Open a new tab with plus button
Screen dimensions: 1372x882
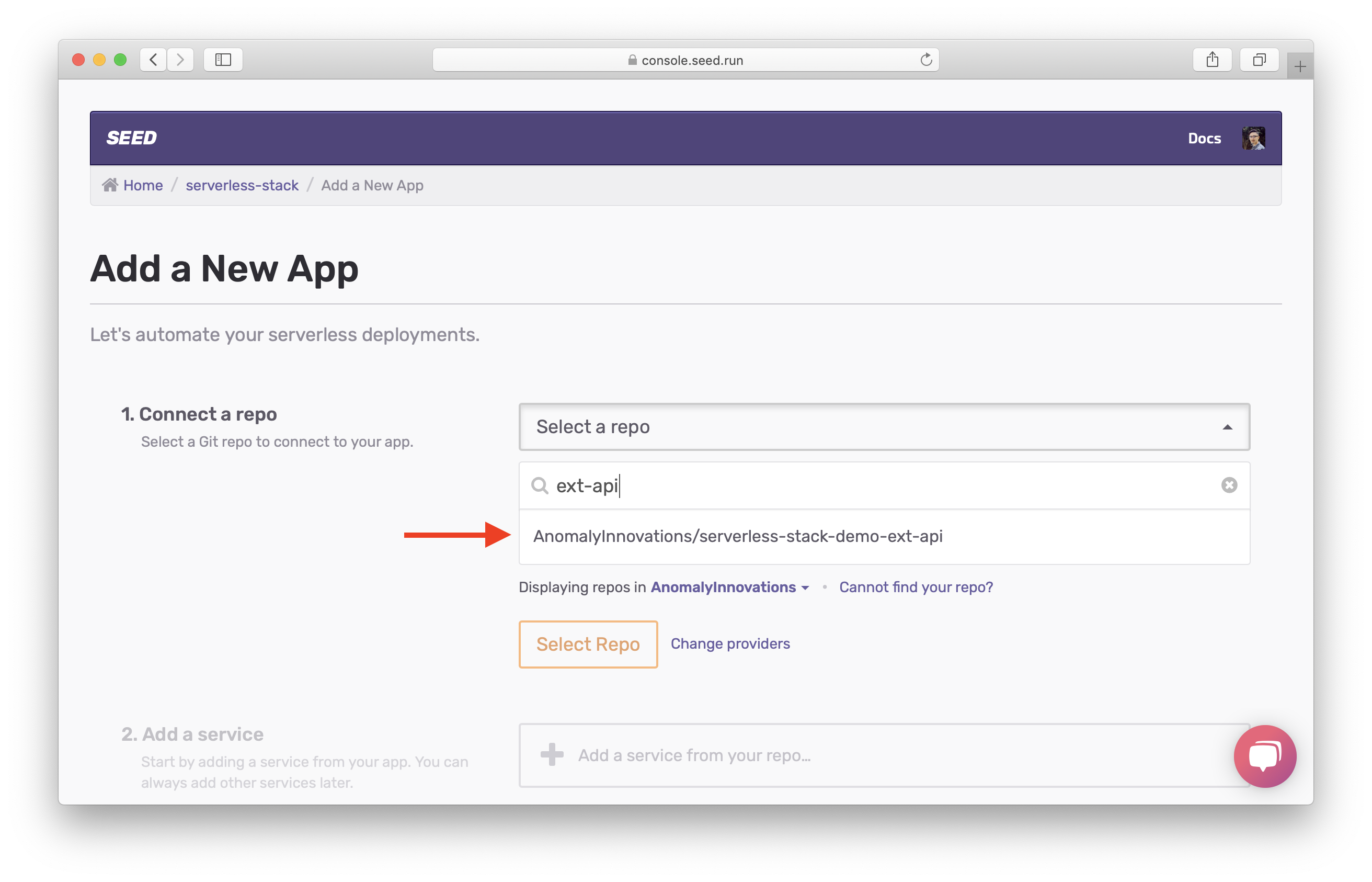(x=1299, y=67)
